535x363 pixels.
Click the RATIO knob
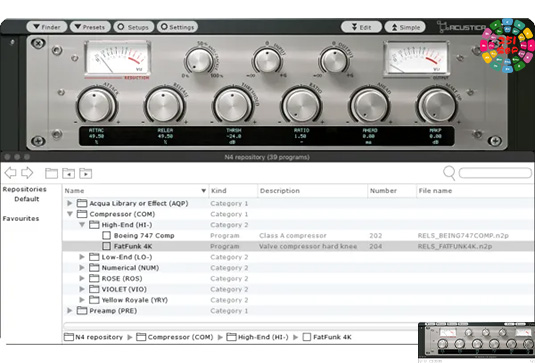[301, 105]
